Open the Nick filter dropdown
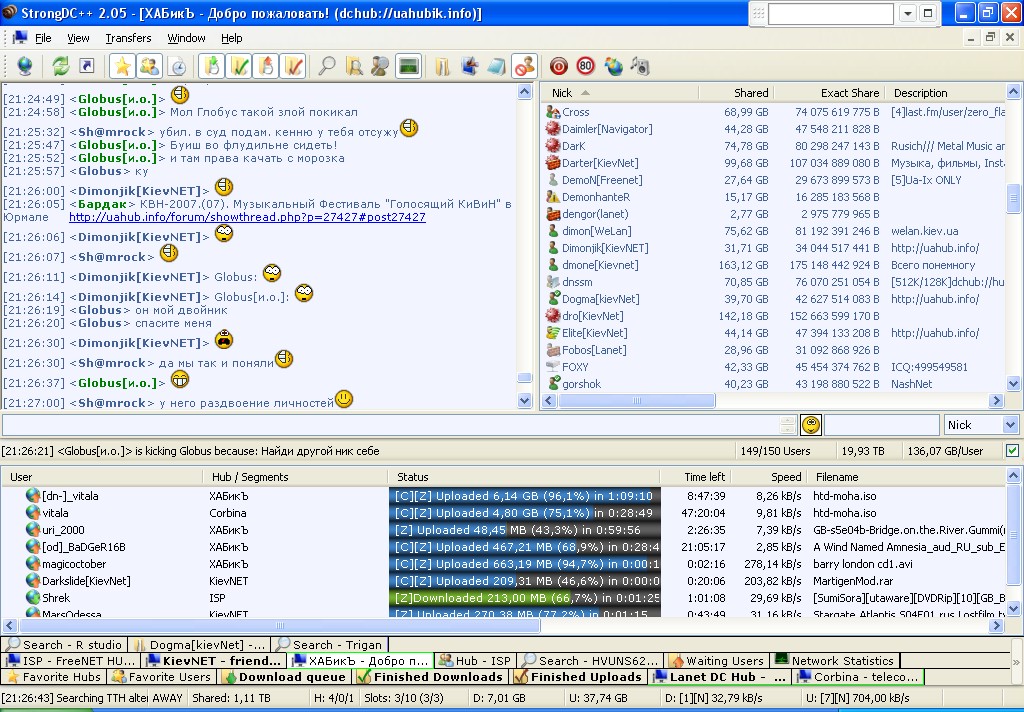 (1010, 425)
